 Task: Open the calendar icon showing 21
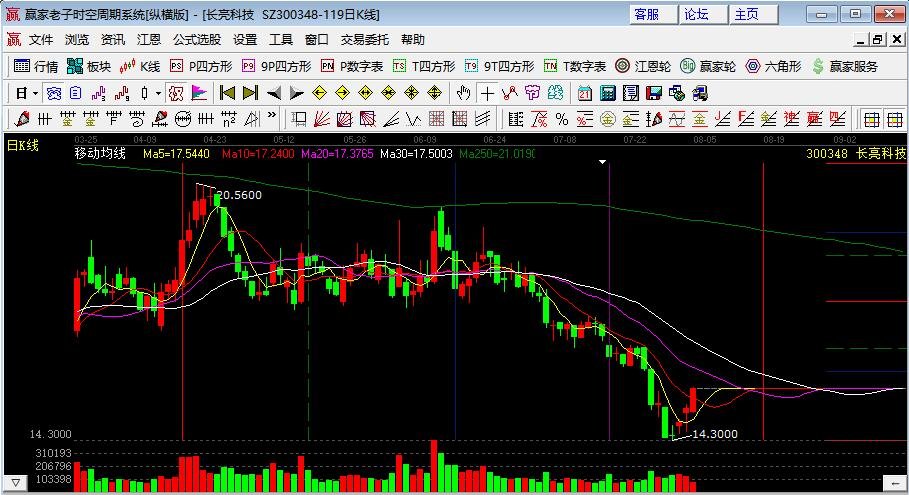[585, 93]
